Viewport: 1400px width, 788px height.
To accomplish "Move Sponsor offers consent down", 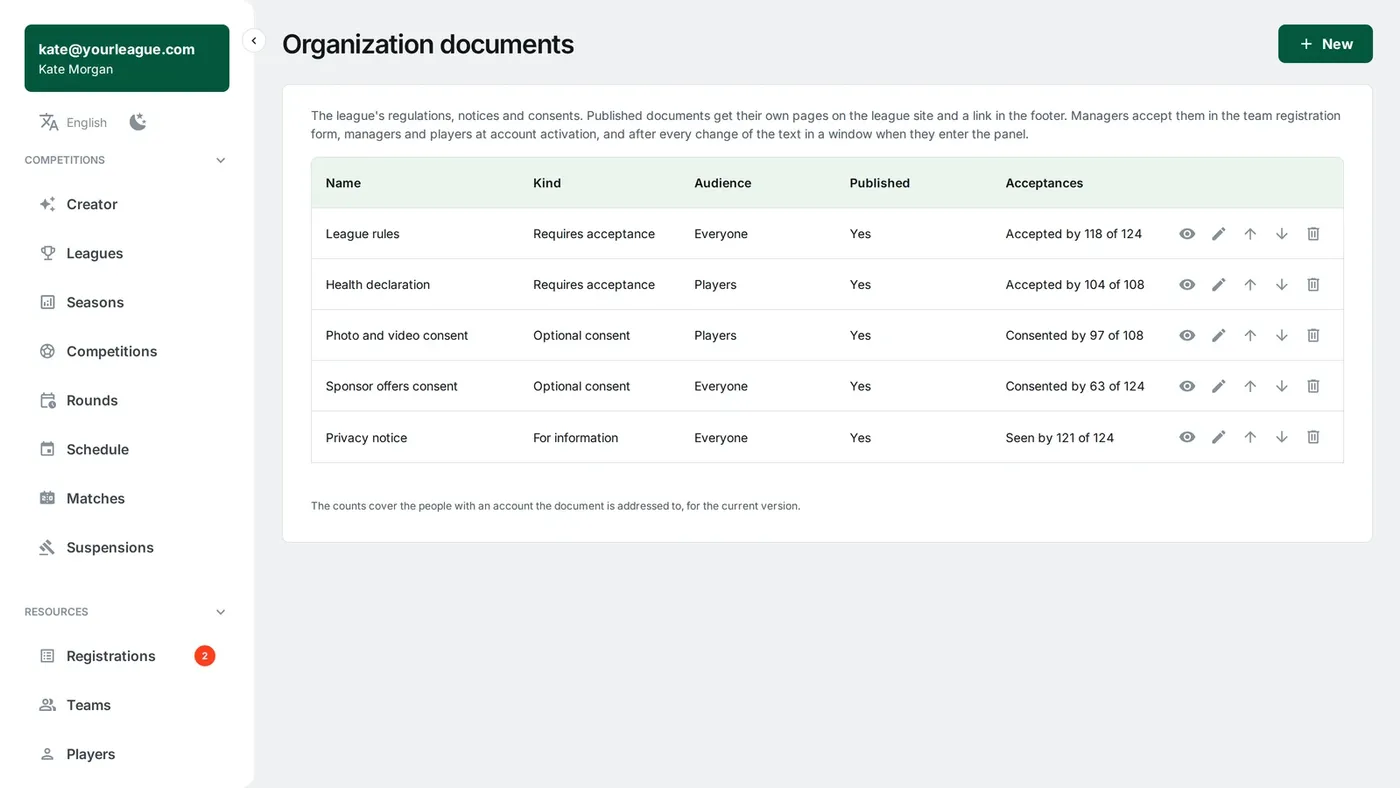I will pyautogui.click(x=1282, y=386).
